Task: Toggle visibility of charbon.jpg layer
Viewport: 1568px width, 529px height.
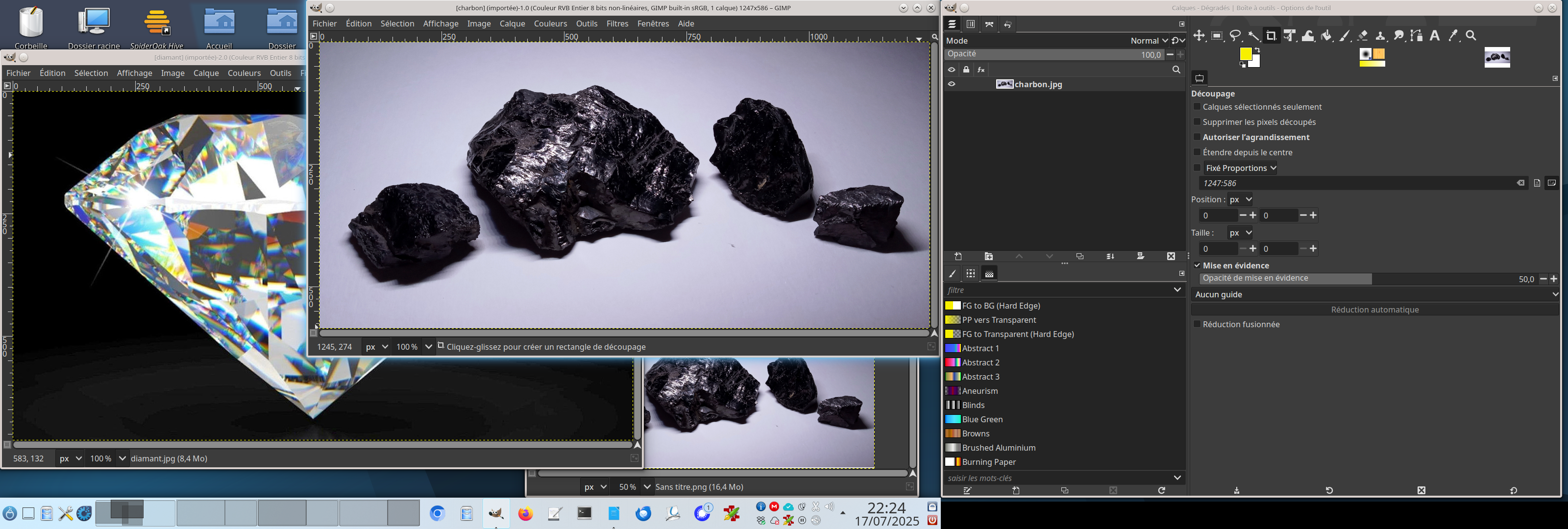Action: click(952, 84)
